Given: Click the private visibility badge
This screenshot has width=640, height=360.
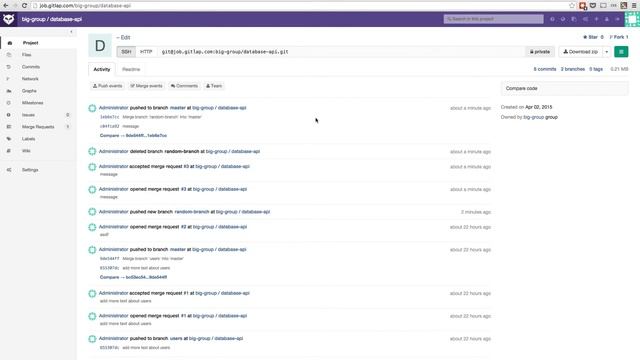Looking at the screenshot, I should pos(540,52).
